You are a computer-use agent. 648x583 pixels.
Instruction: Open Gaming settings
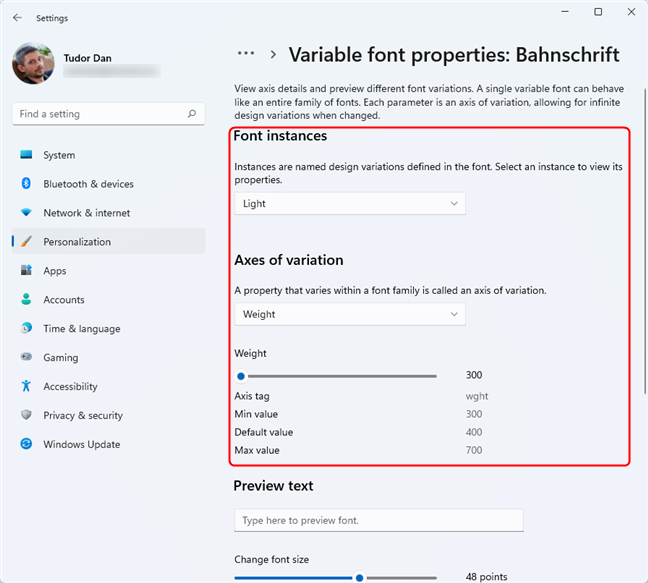pyautogui.click(x=108, y=357)
